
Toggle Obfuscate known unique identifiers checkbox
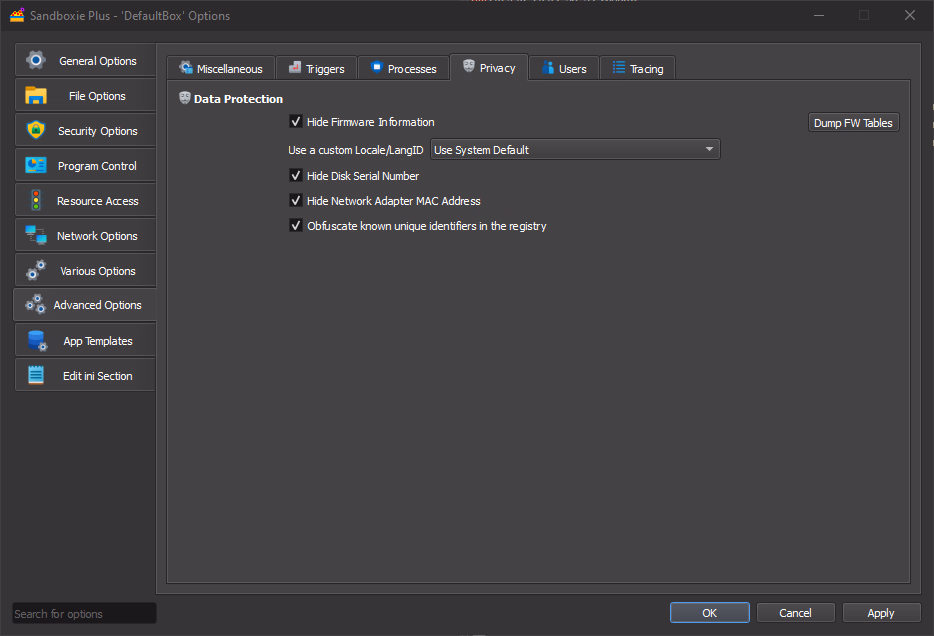tap(296, 226)
